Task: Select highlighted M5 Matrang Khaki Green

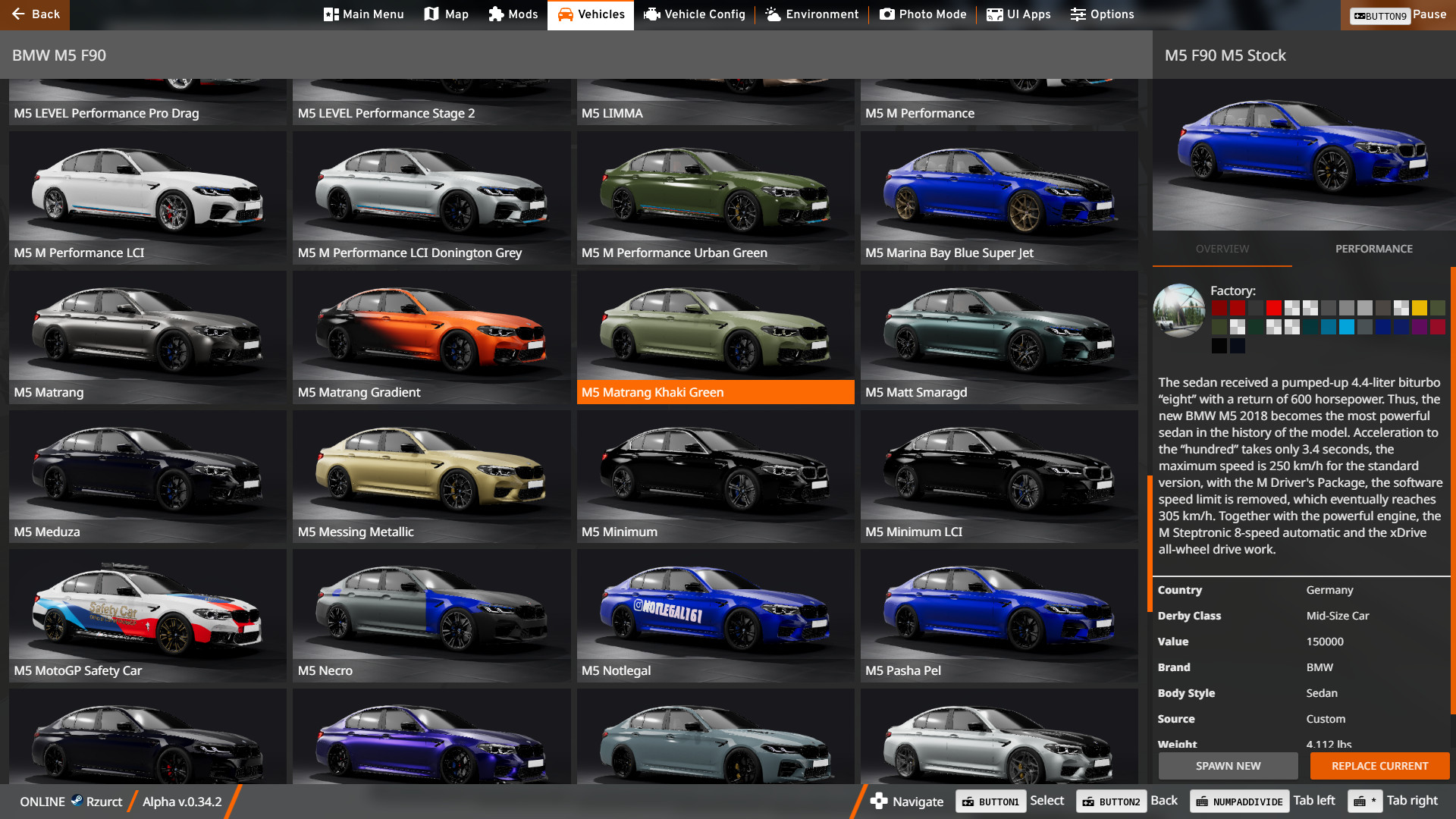Action: (x=715, y=337)
